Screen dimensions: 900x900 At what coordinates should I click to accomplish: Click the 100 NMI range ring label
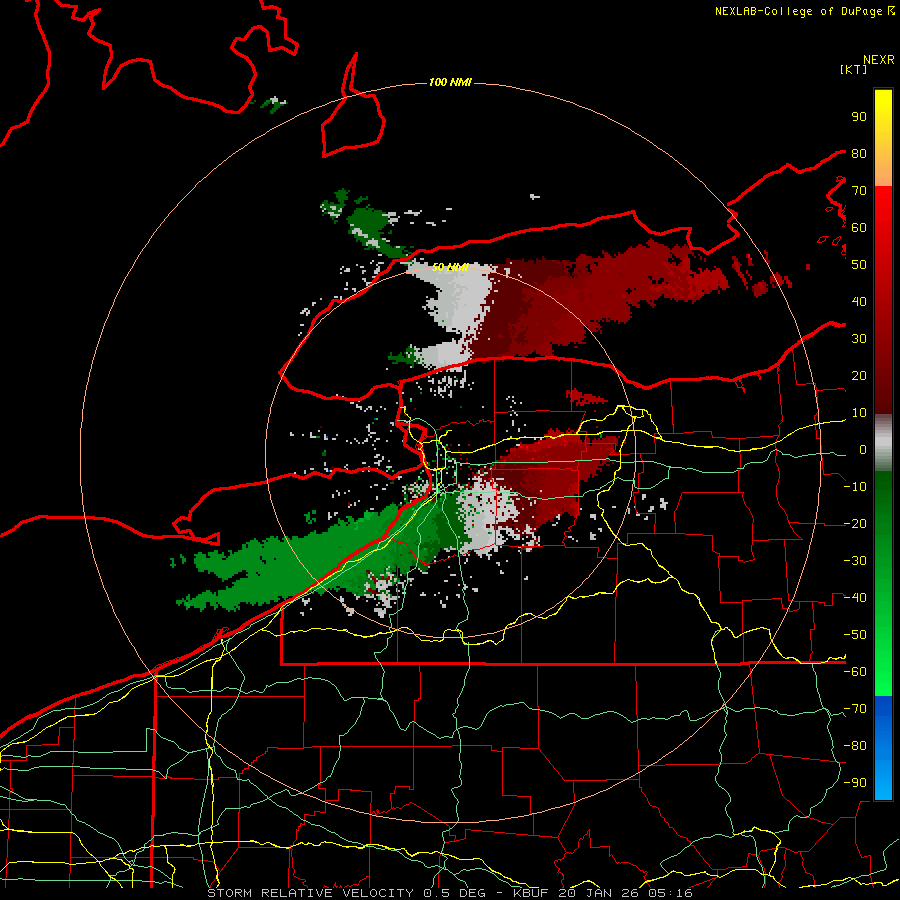point(450,83)
